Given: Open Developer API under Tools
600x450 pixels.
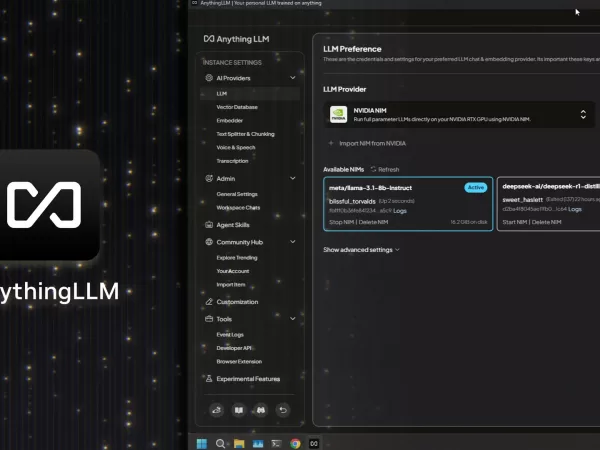Looking at the screenshot, I should coord(234,348).
